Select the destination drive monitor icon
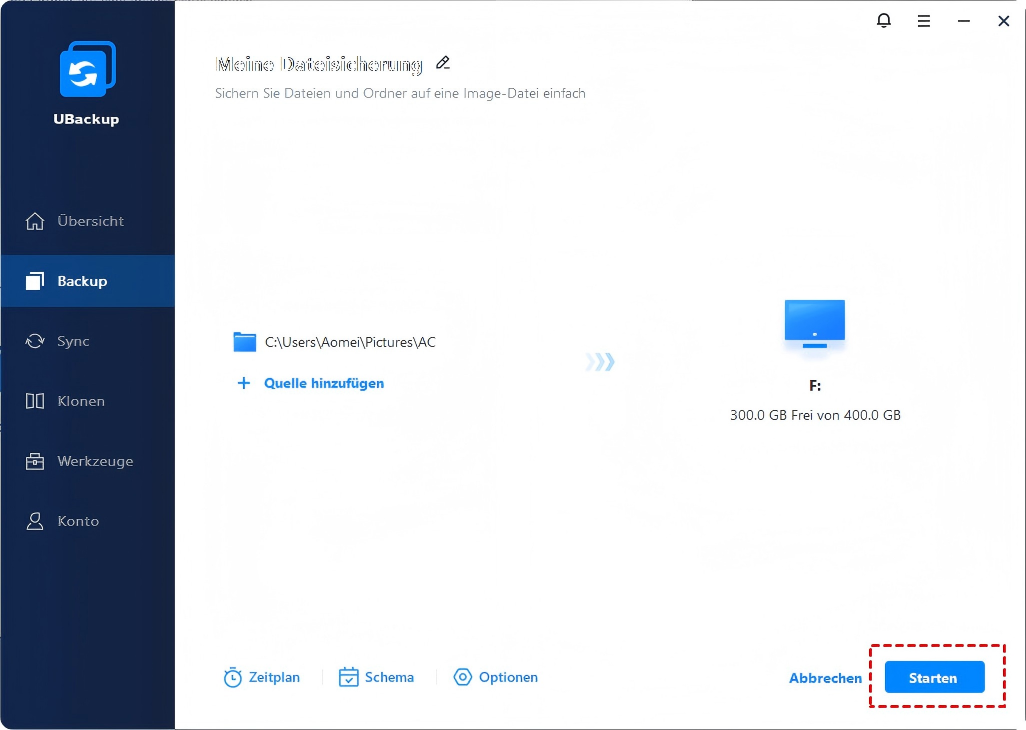Screen dimensions: 1026x730 point(815,324)
